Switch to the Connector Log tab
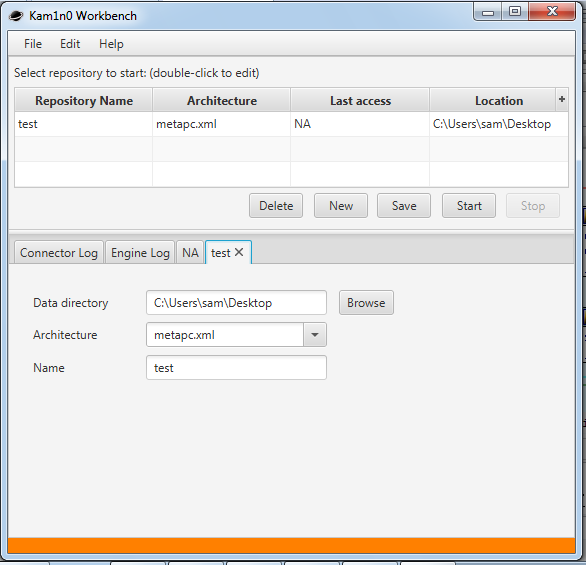Image resolution: width=586 pixels, height=565 pixels. [59, 253]
